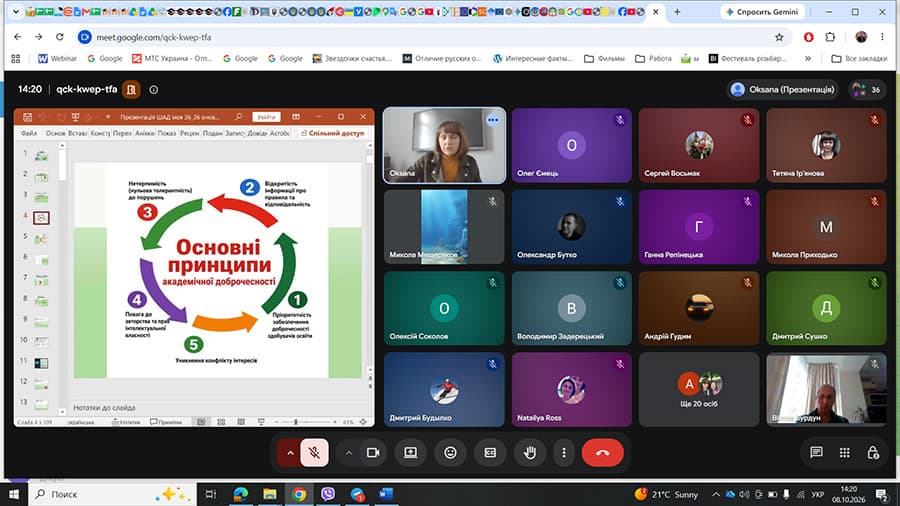Viewport: 900px width, 506px height.
Task: Open more options three-dot menu
Action: click(564, 453)
